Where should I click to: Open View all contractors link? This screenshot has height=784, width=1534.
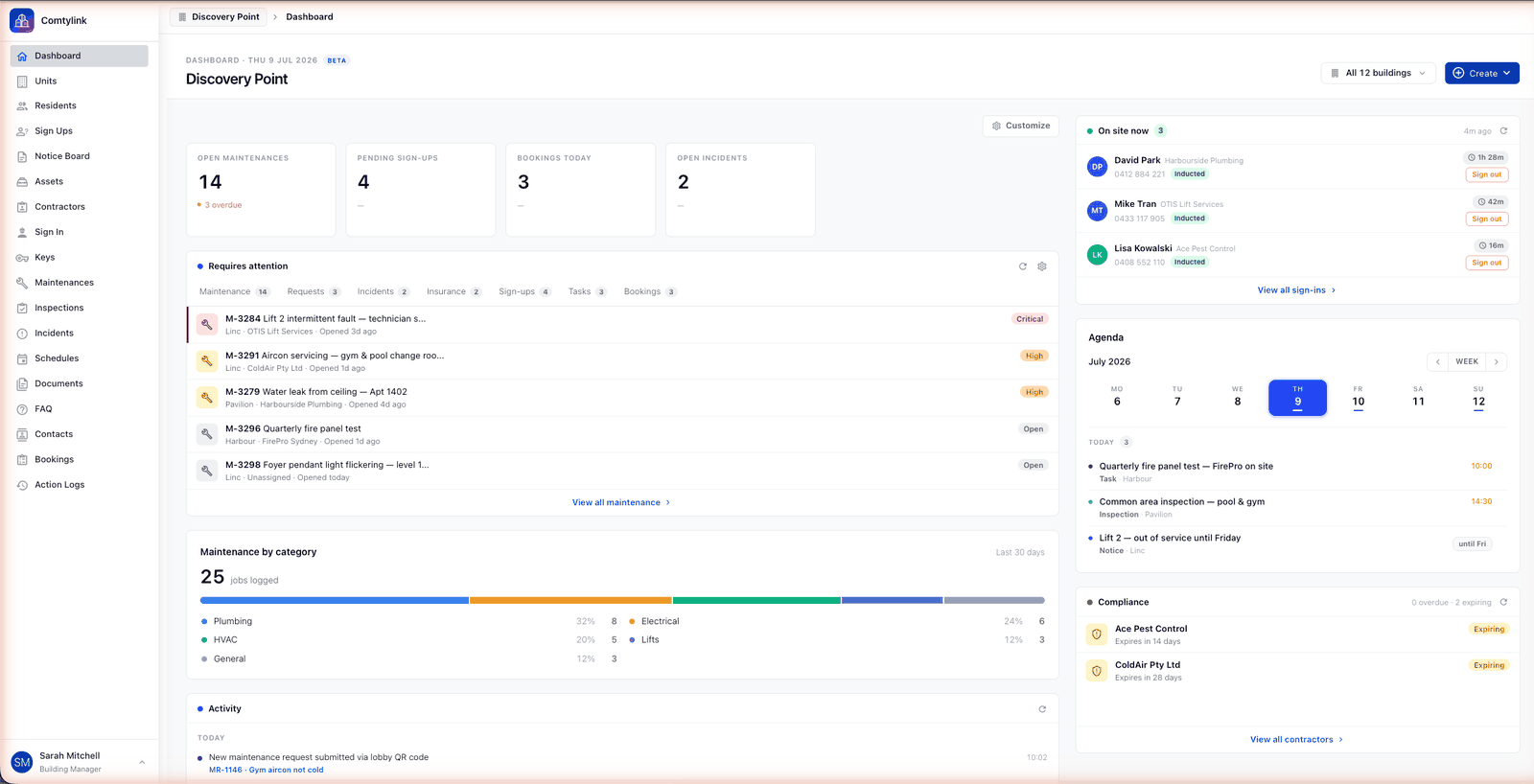point(1297,739)
